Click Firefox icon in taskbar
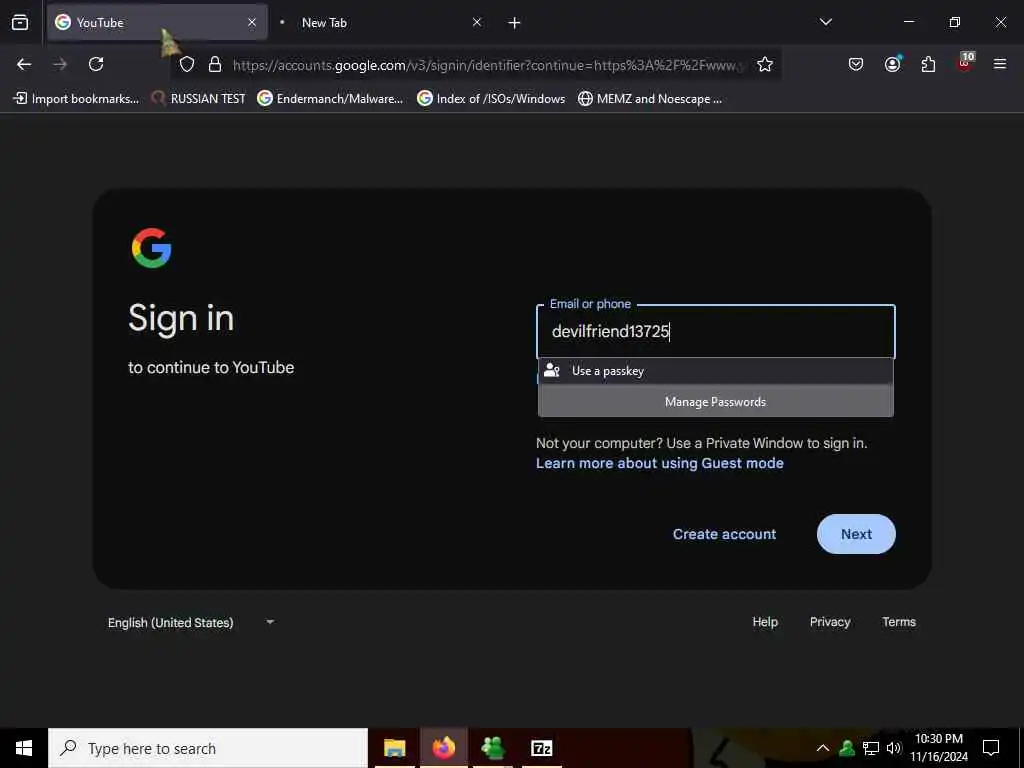 tap(443, 748)
